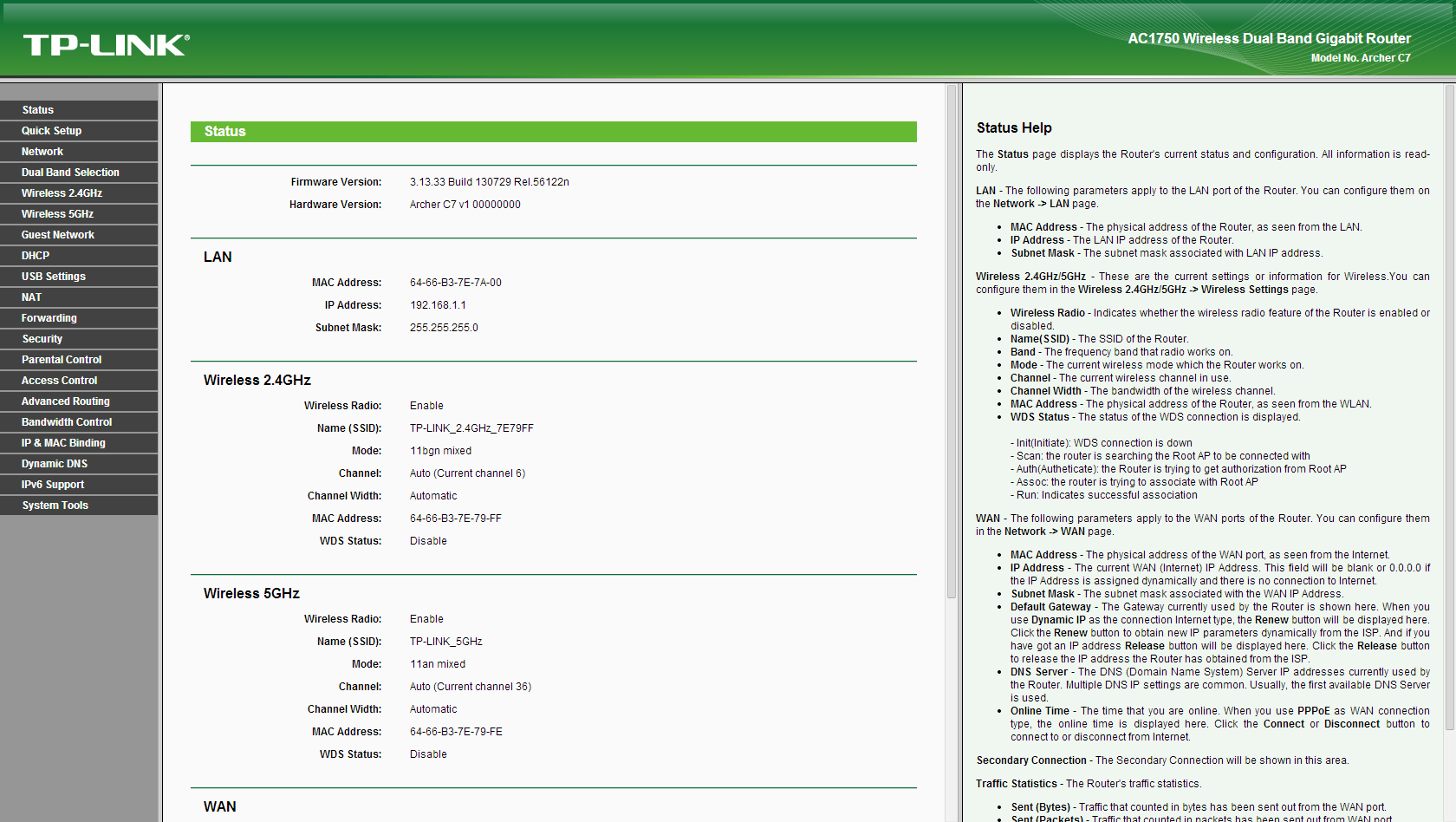
Task: Click Secondary Connection help text
Action: pos(1162,760)
